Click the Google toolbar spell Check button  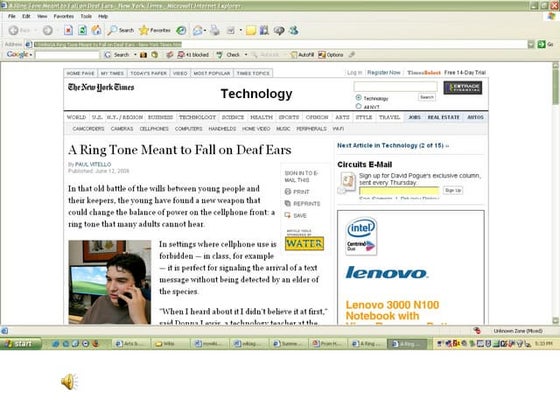tap(229, 55)
